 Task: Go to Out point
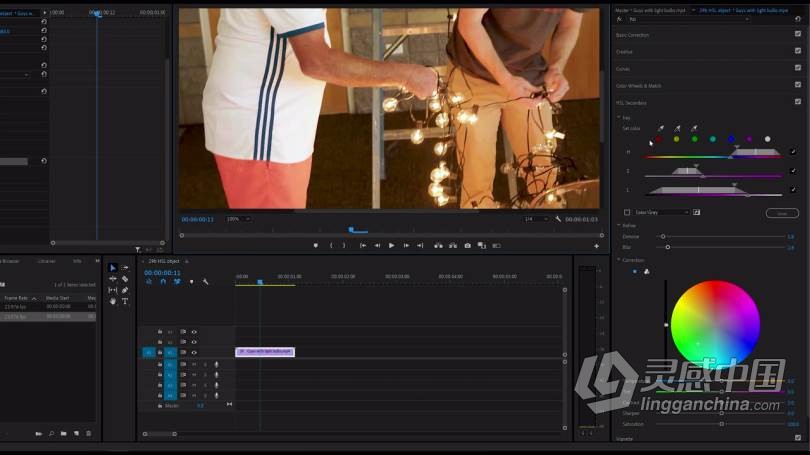tap(420, 246)
